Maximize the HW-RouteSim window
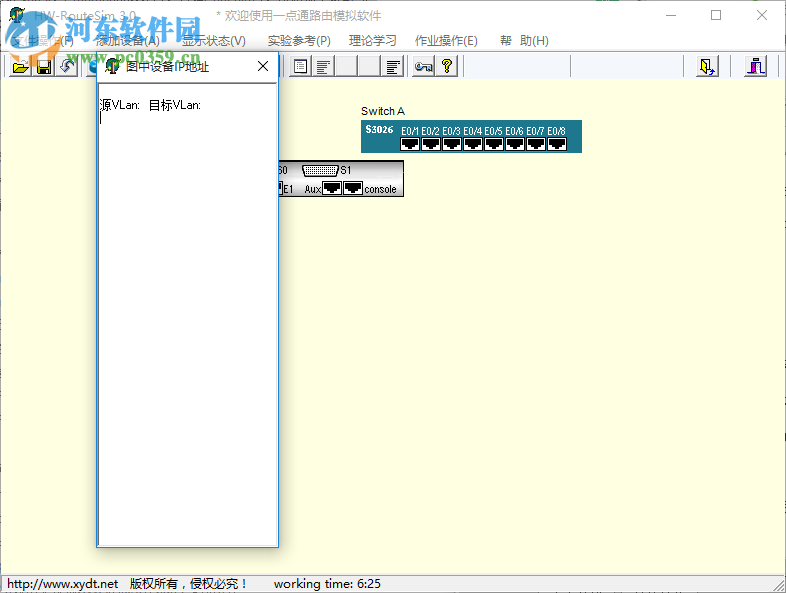Image resolution: width=786 pixels, height=593 pixels. tap(716, 16)
